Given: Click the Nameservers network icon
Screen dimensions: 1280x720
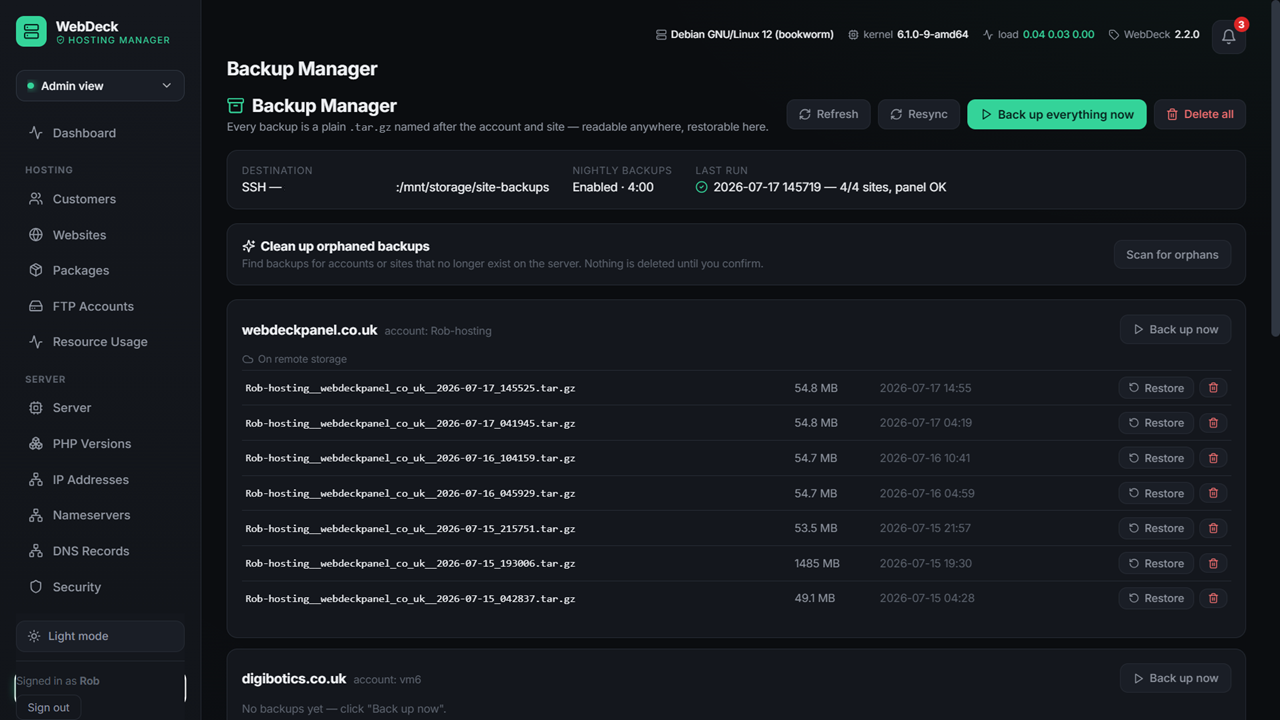Looking at the screenshot, I should click(36, 515).
